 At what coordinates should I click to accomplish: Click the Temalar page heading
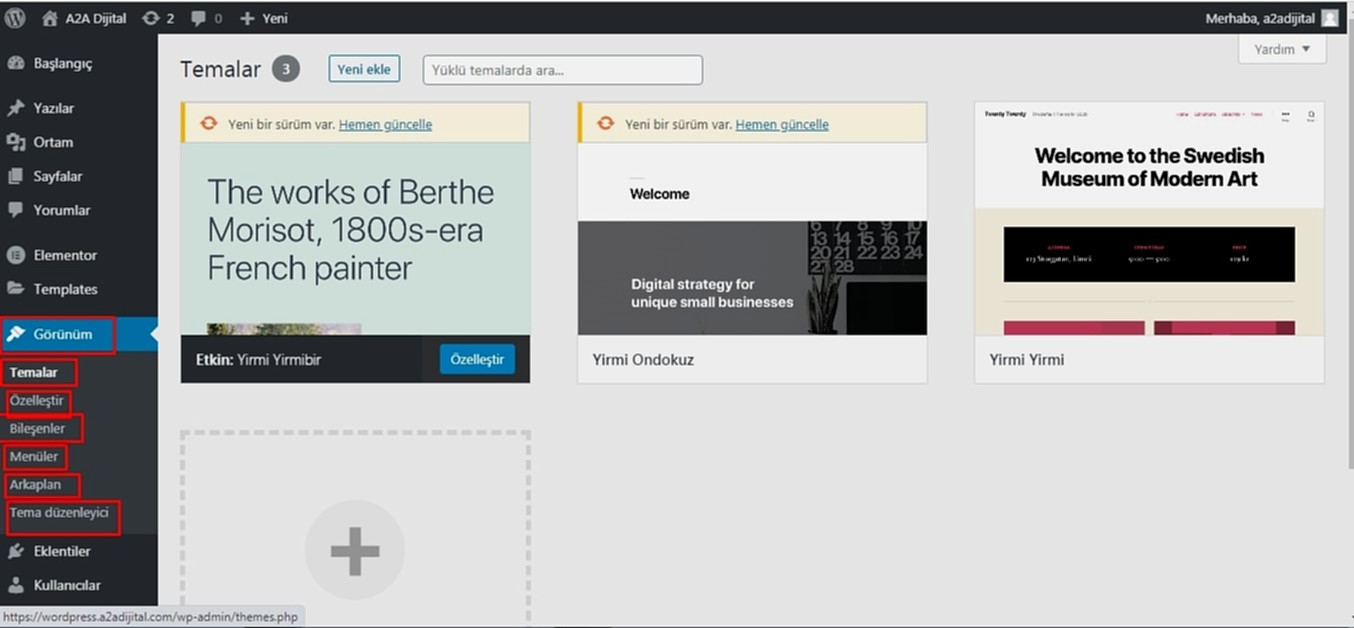point(220,69)
